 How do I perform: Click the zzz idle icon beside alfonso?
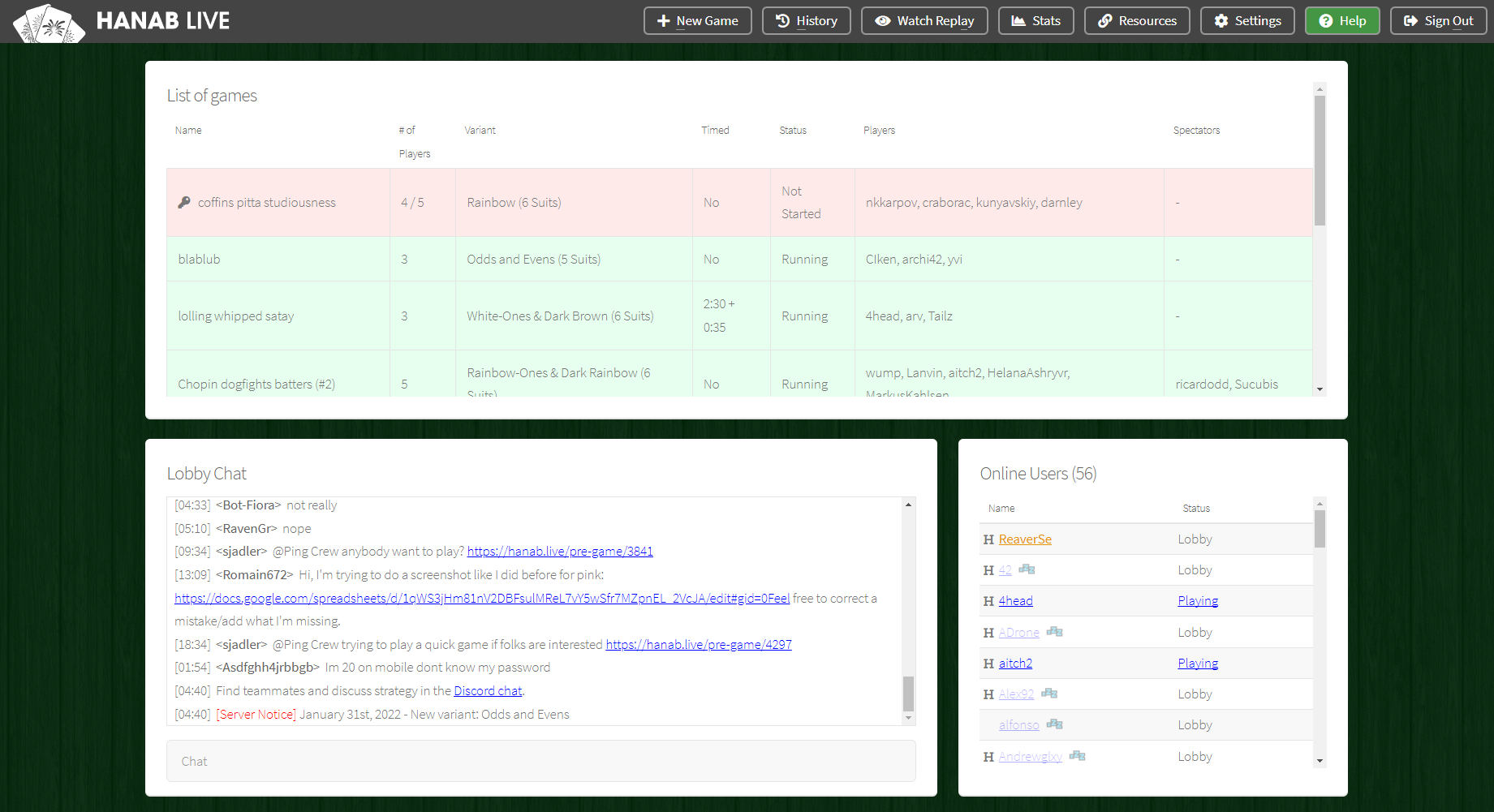coord(1054,724)
